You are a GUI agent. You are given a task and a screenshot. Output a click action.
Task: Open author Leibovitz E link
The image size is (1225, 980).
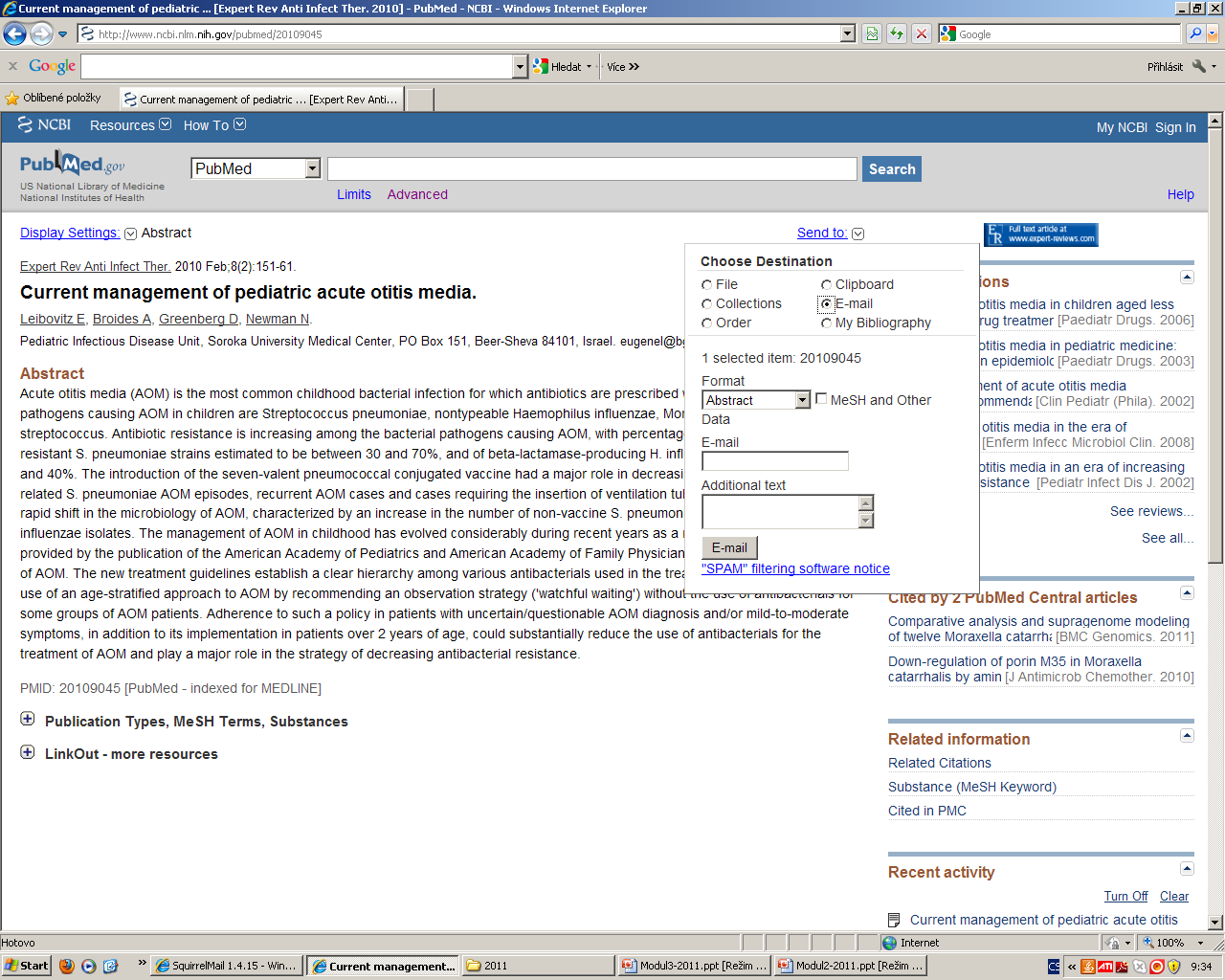pyautogui.click(x=53, y=319)
